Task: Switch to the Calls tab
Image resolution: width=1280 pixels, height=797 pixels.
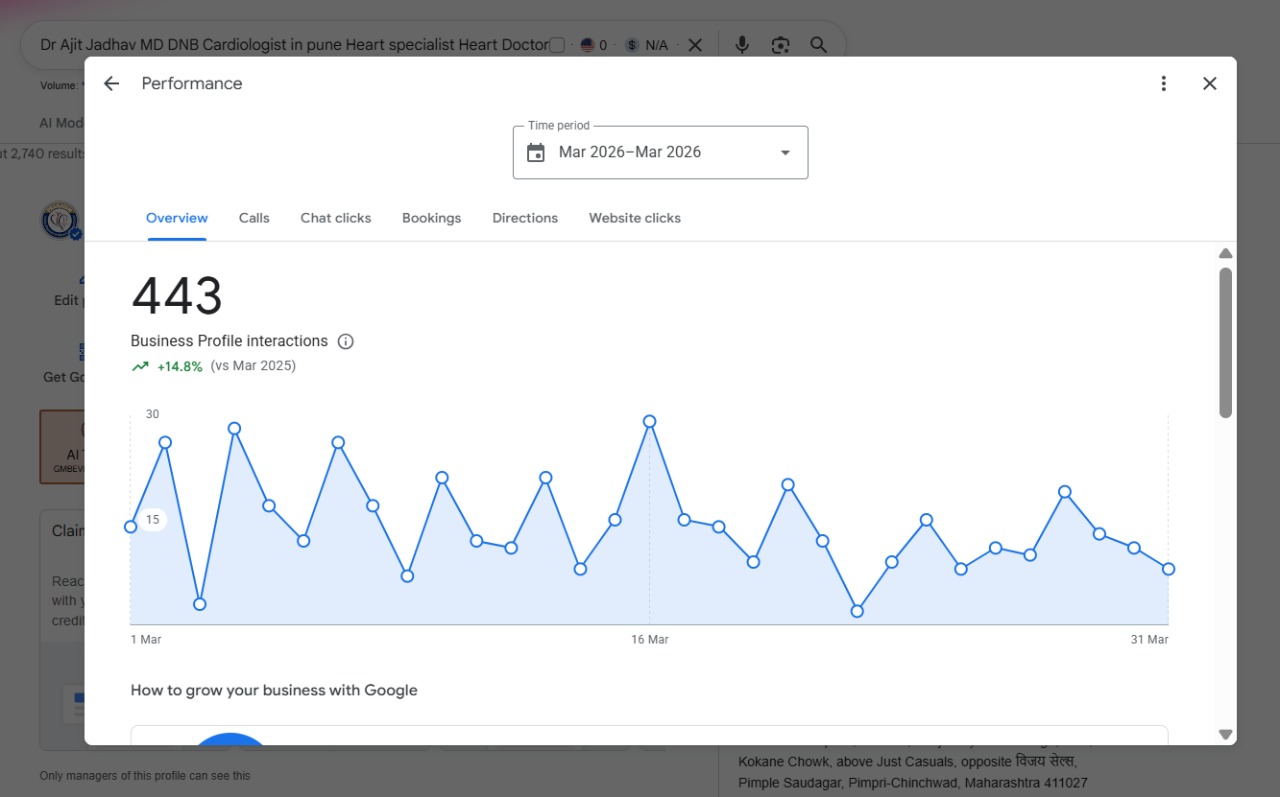Action: pyautogui.click(x=254, y=218)
